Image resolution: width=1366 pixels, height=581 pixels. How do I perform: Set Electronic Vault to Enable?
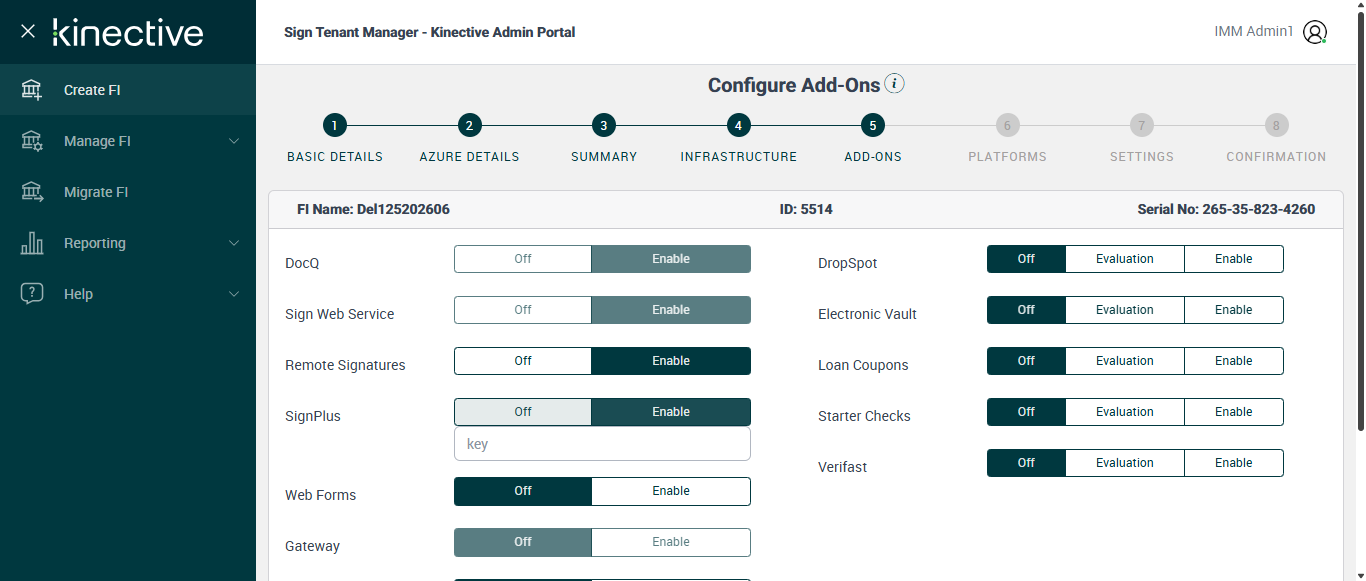click(x=1233, y=310)
